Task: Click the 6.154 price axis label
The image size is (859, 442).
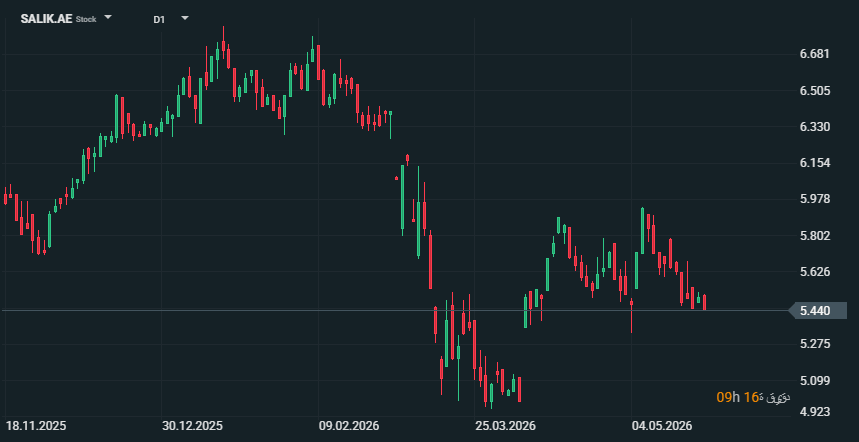Action: 815,163
